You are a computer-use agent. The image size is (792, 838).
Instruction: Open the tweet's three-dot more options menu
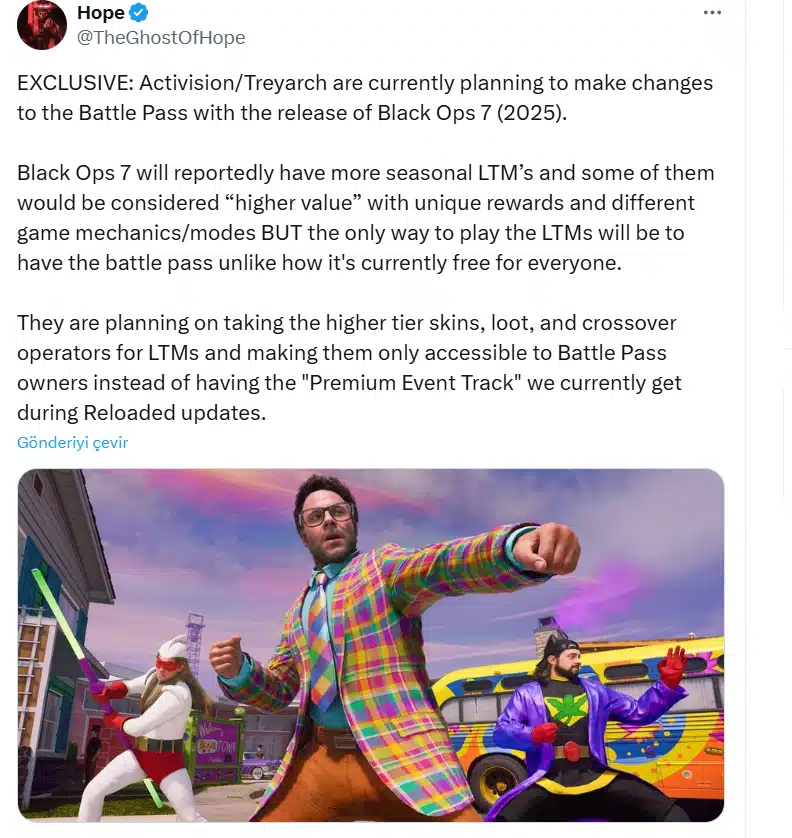click(x=712, y=13)
